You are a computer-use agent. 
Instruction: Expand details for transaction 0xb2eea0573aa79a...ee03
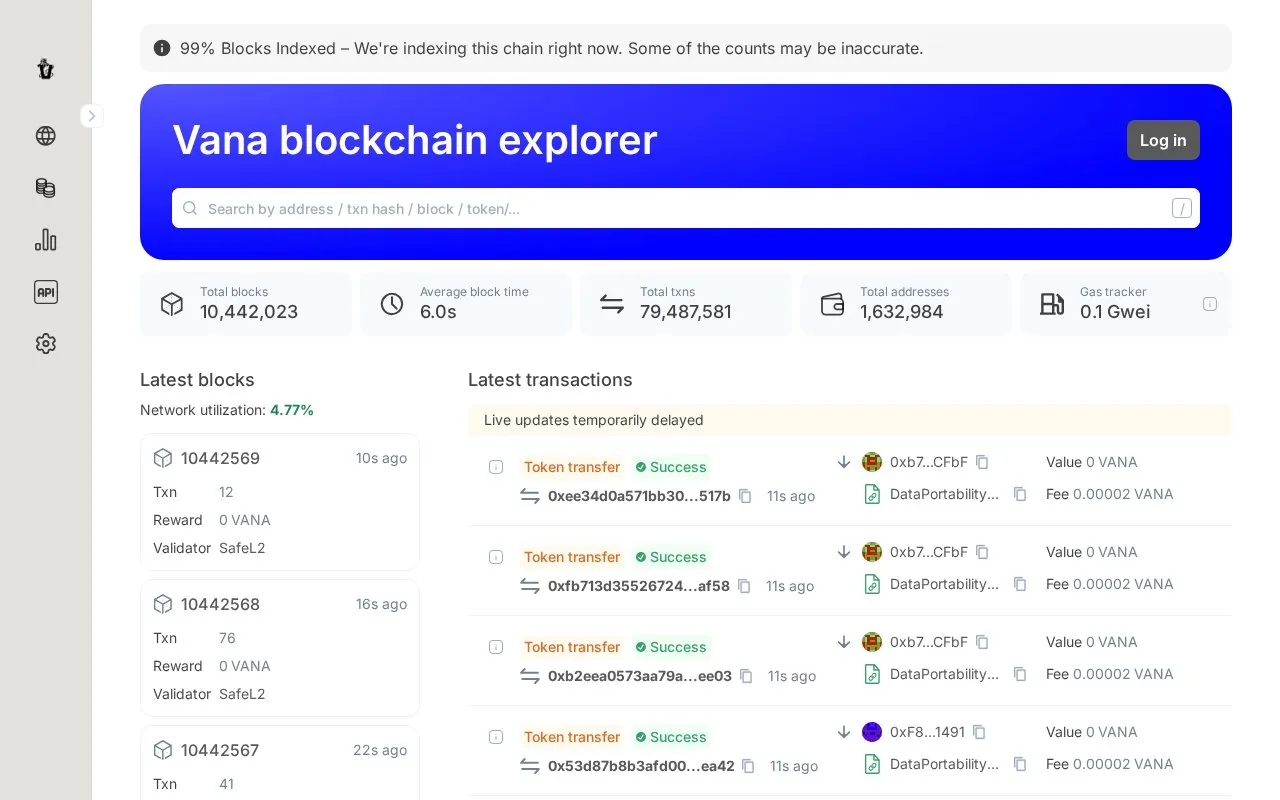coord(496,647)
